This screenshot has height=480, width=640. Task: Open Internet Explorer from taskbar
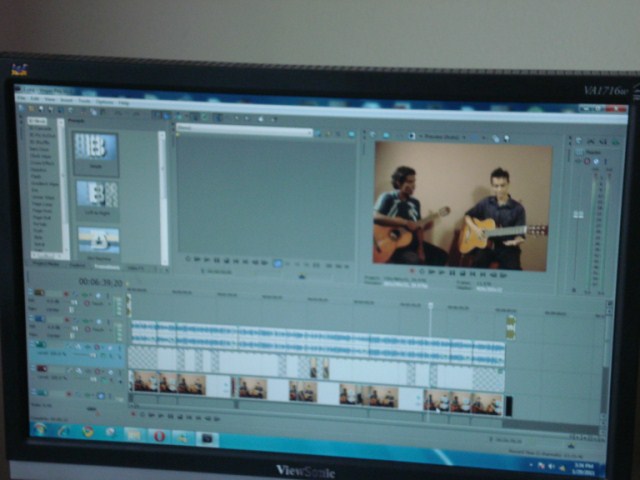64,431
